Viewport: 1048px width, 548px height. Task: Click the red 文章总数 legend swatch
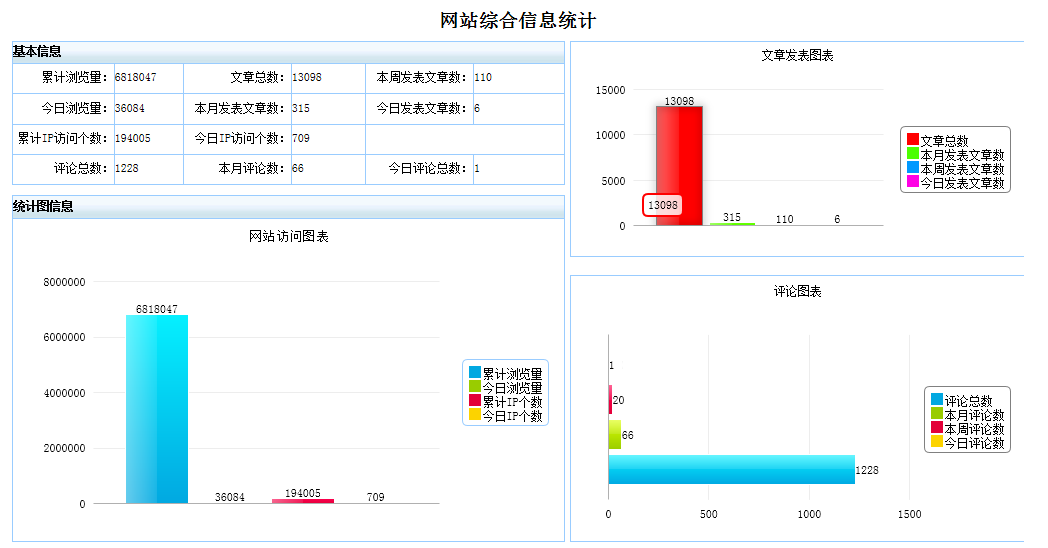tap(912, 141)
